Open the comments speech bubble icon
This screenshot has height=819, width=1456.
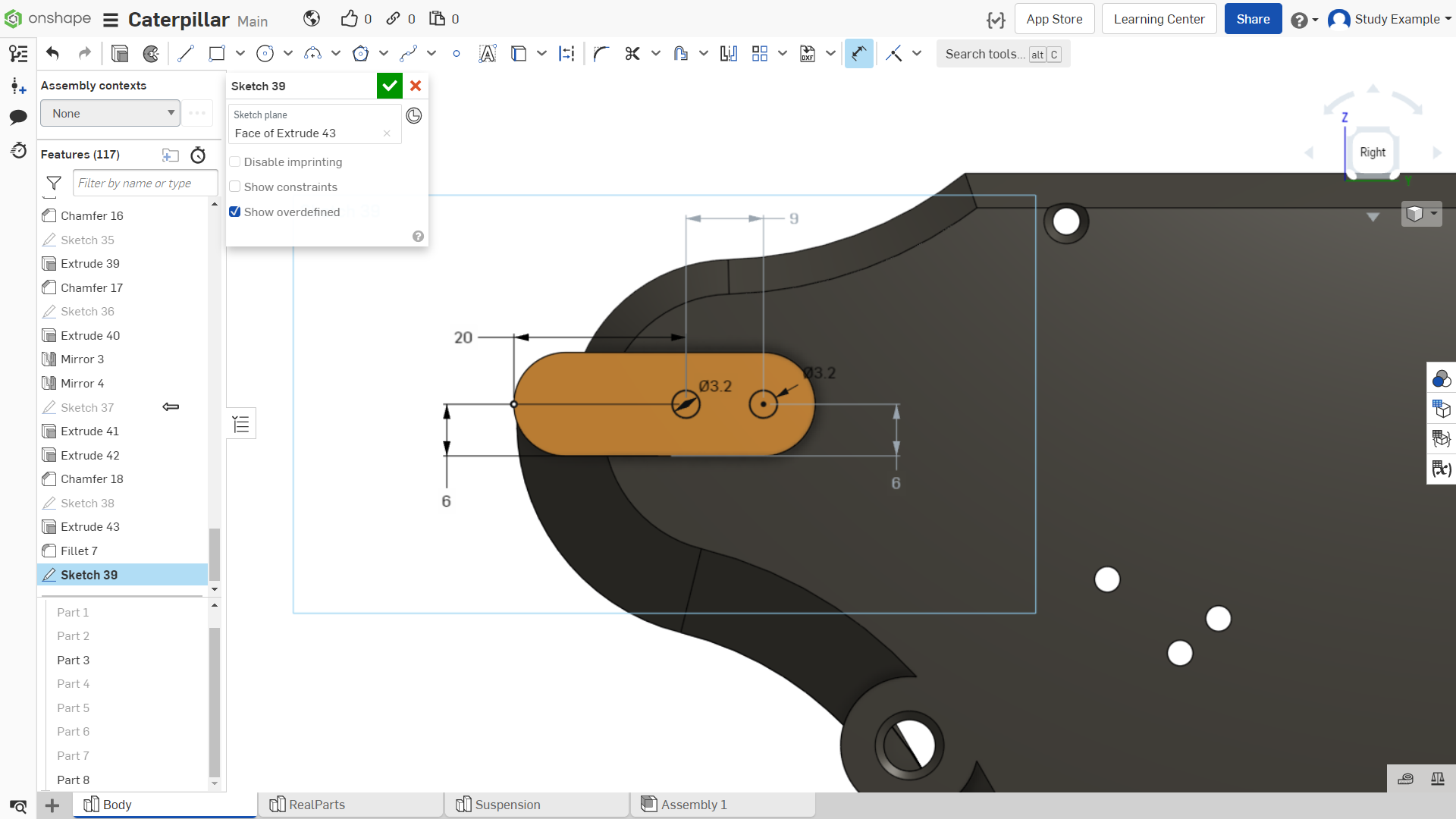click(18, 117)
